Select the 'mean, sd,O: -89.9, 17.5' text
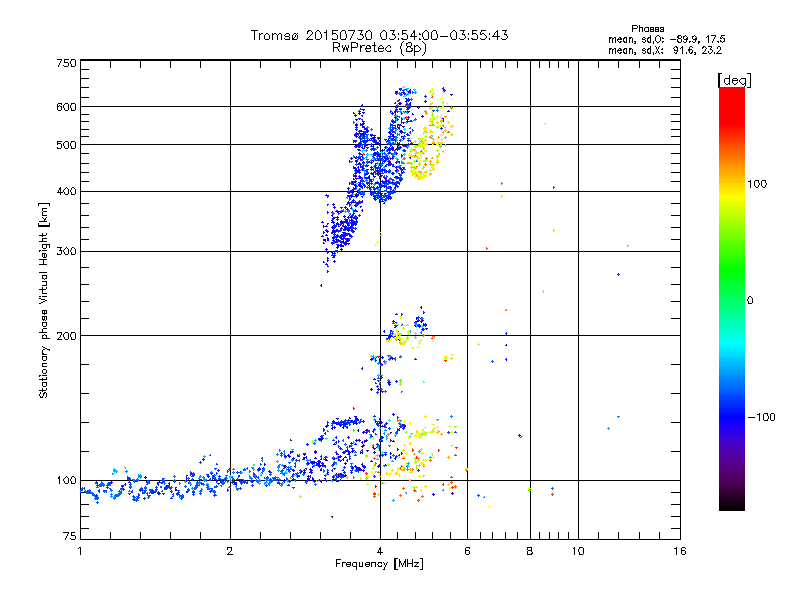The image size is (800, 600). tap(666, 39)
